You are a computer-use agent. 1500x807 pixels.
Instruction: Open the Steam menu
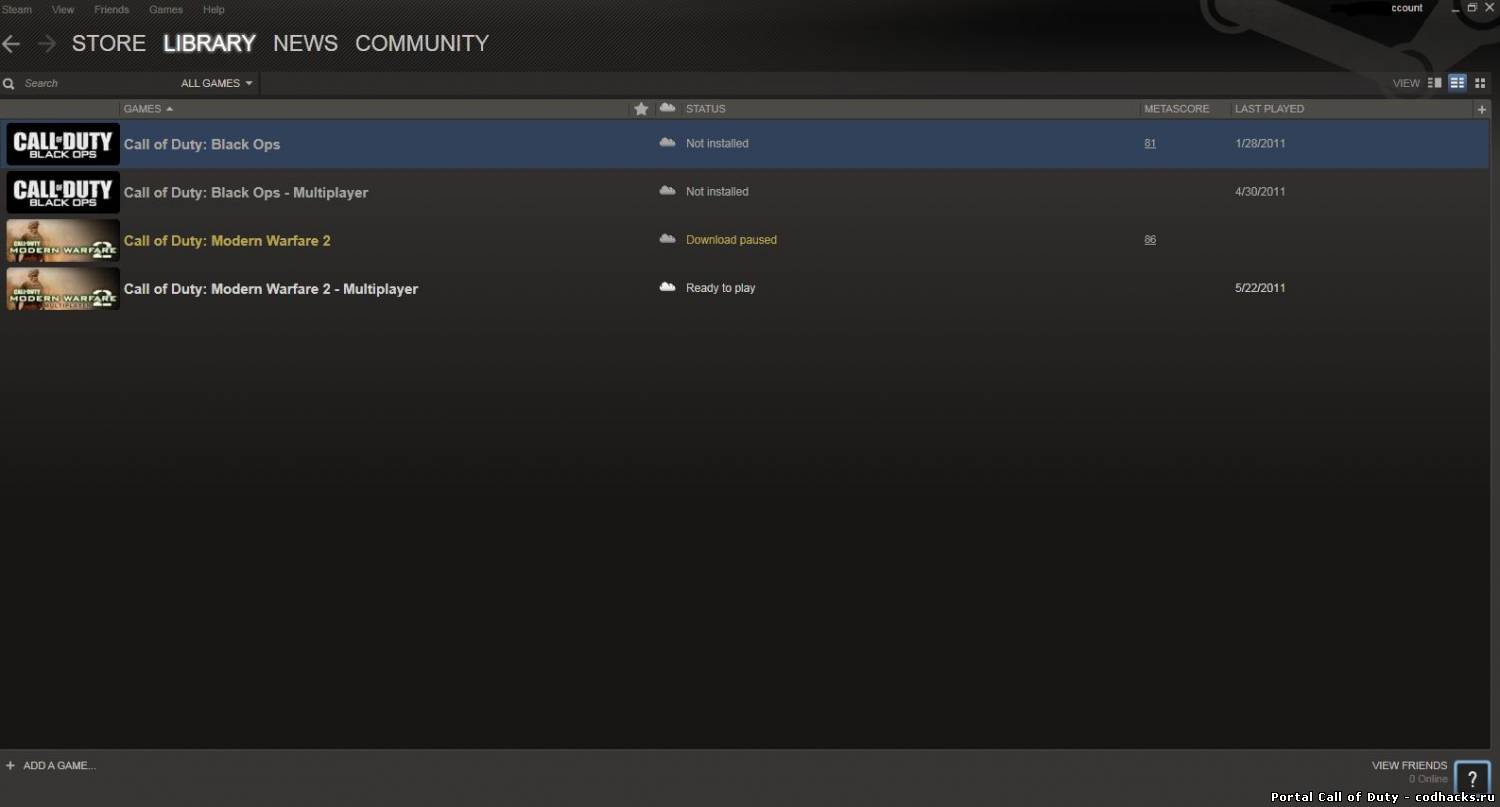[17, 9]
